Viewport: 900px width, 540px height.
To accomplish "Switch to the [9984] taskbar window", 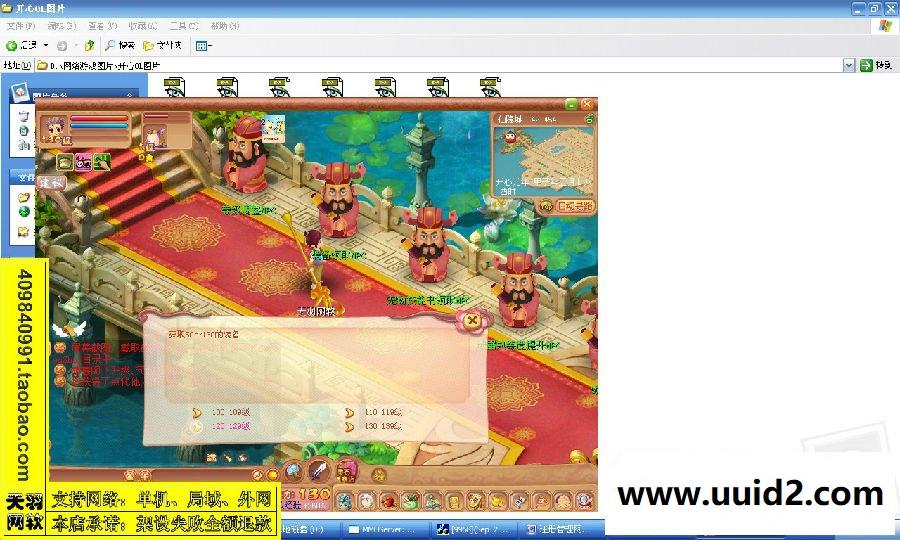I will click(473, 530).
